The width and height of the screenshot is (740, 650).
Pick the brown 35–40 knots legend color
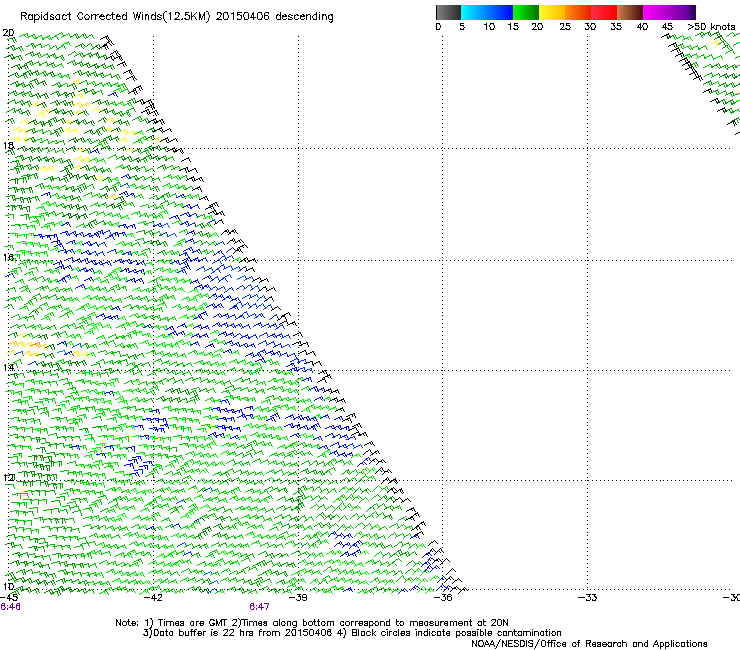630,12
